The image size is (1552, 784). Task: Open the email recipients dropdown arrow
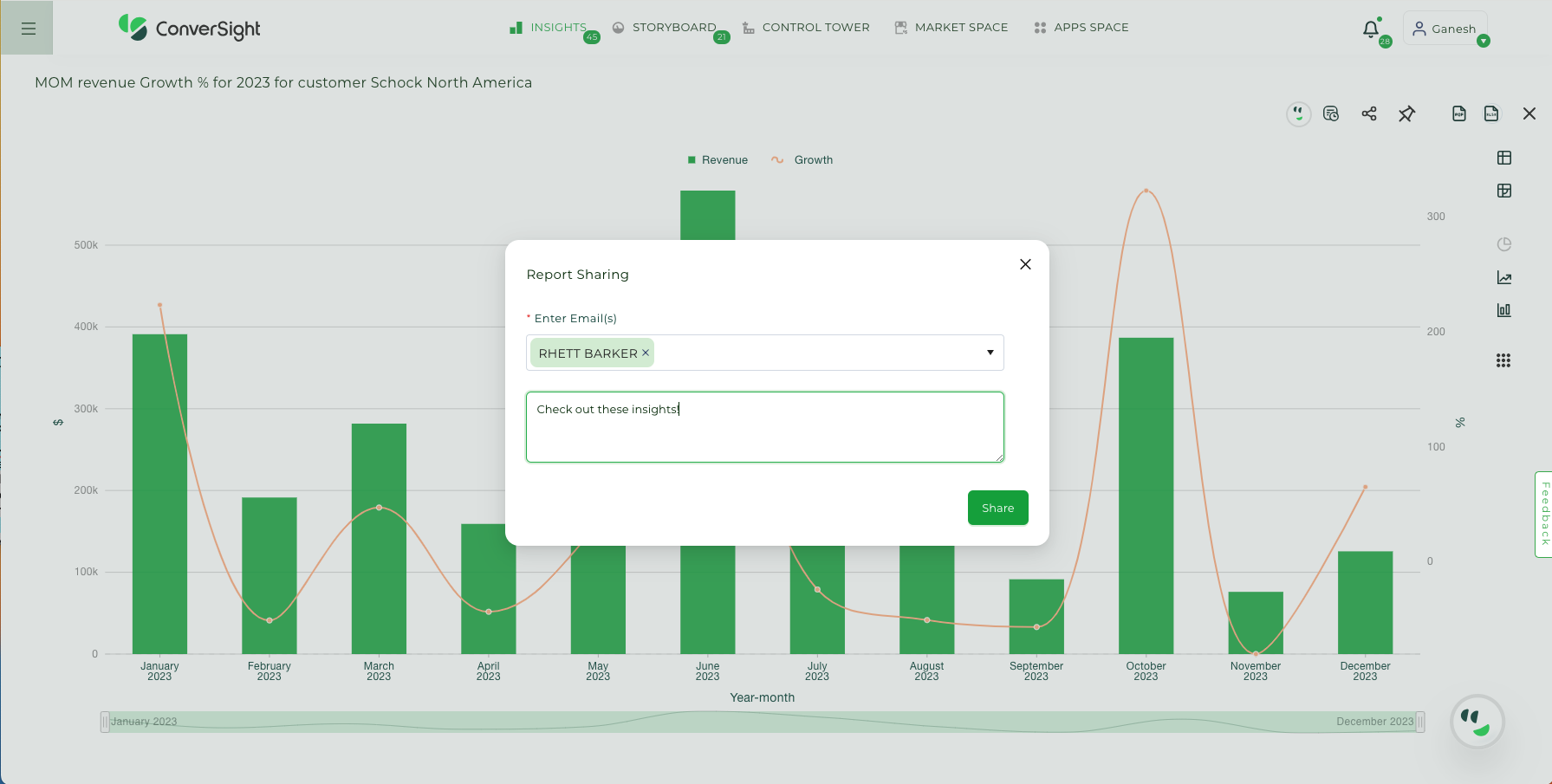tap(990, 353)
